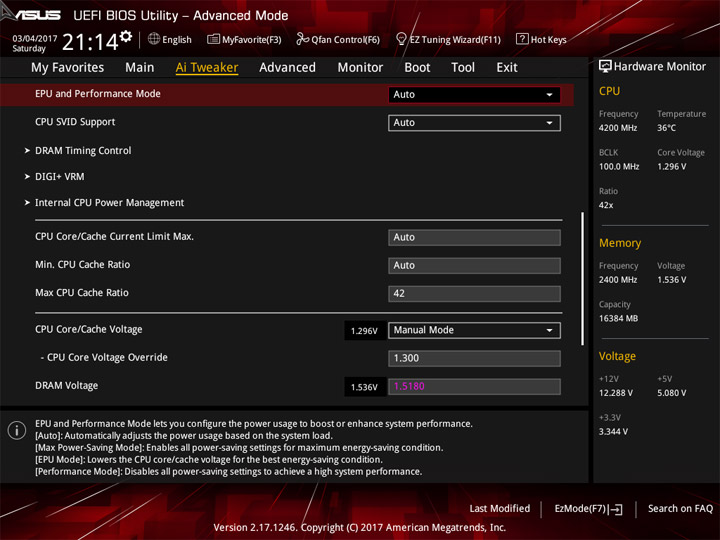720x540 pixels.
Task: Click the Hot Keys question mark icon
Action: [x=522, y=39]
